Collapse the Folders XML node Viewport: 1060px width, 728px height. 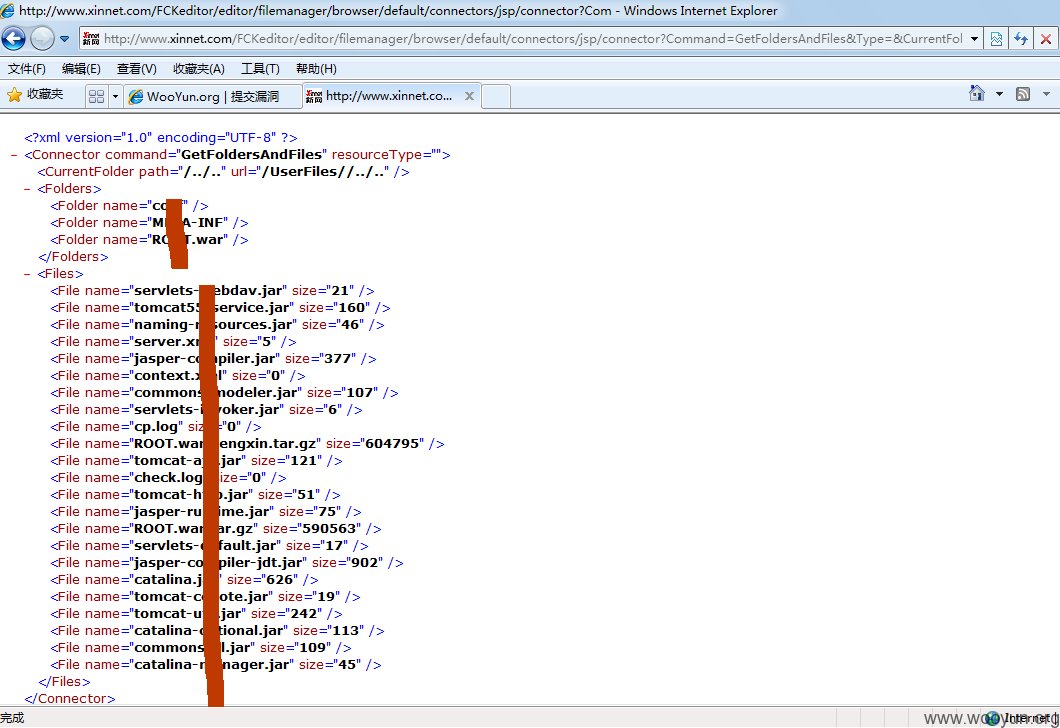(27, 189)
